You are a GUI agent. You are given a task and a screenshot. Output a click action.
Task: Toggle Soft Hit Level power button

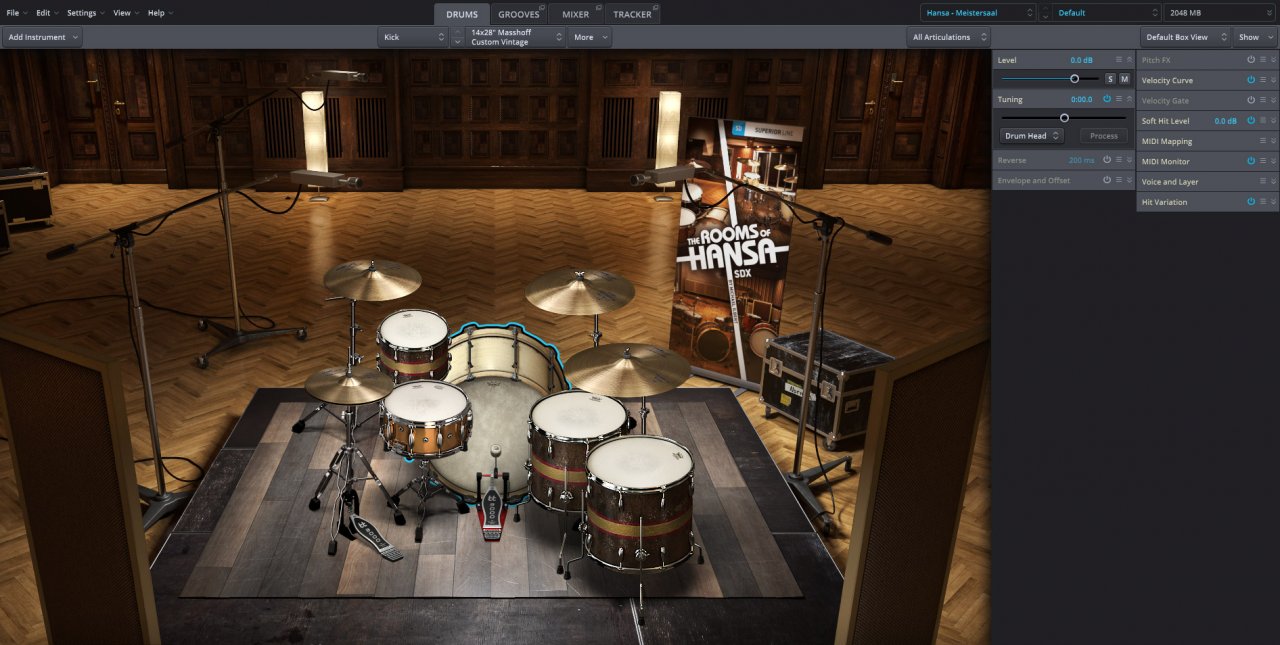coord(1251,121)
